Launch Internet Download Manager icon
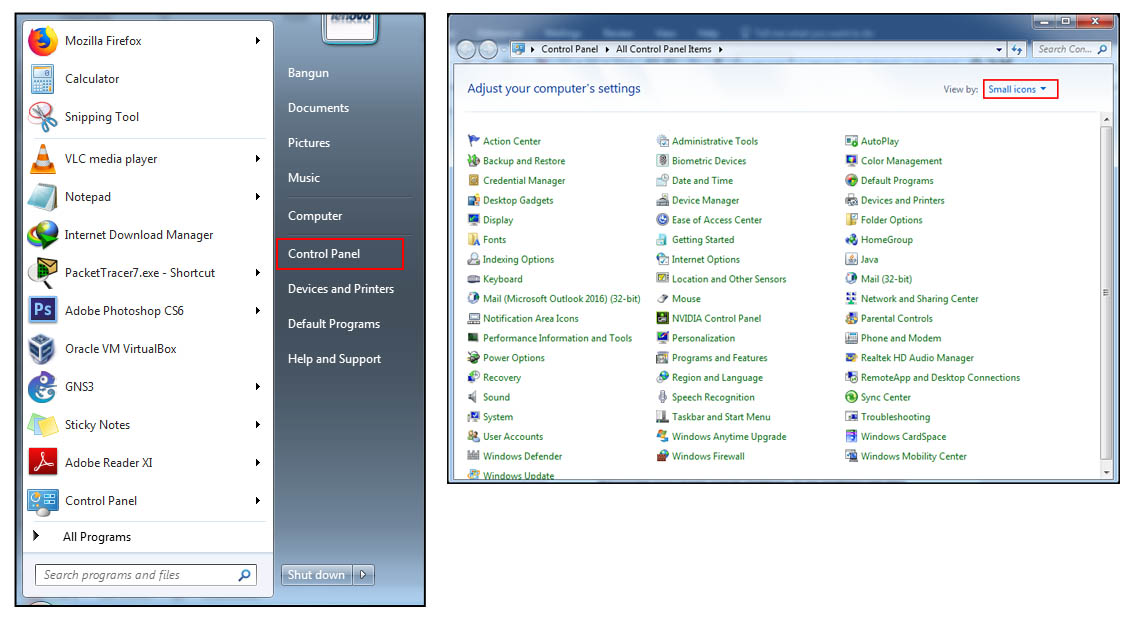The height and width of the screenshot is (620, 1136). [x=43, y=235]
